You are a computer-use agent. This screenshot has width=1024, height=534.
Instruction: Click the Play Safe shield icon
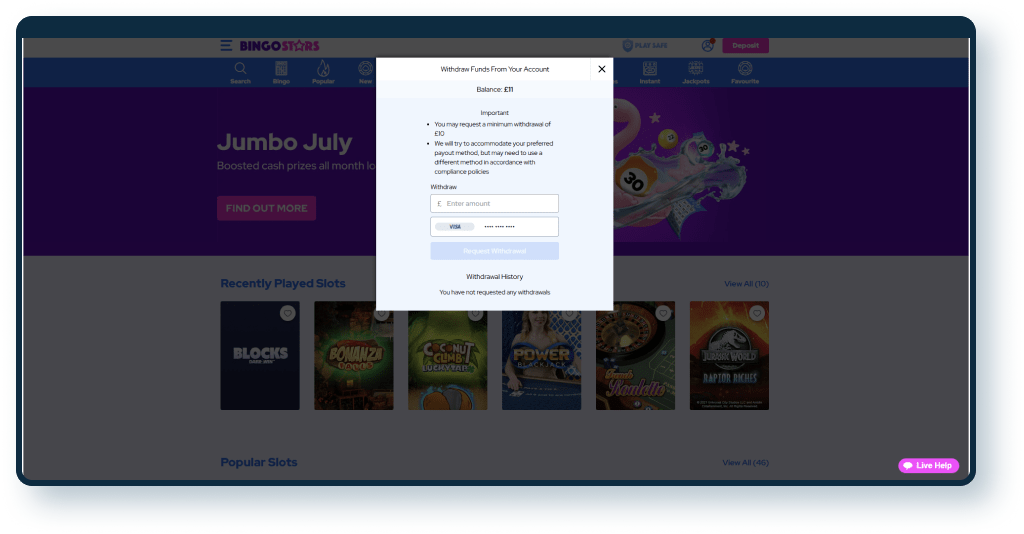(x=628, y=46)
